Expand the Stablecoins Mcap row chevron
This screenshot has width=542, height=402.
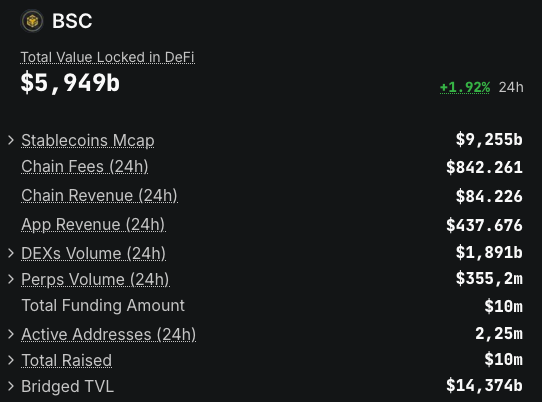coord(11,140)
